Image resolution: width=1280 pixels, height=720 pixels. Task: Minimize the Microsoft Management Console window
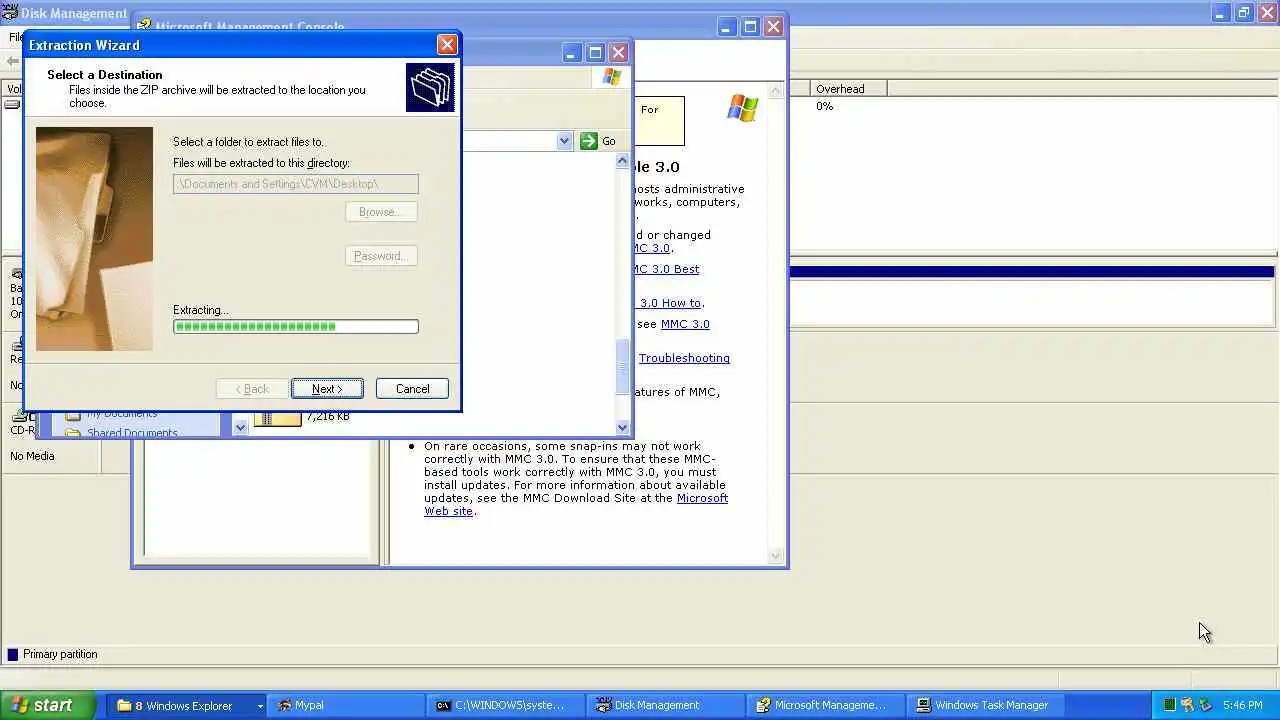click(x=727, y=27)
